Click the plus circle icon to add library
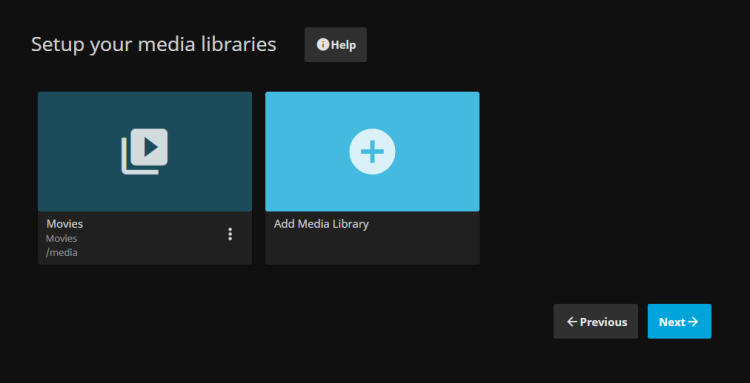750x383 pixels. pyautogui.click(x=372, y=151)
